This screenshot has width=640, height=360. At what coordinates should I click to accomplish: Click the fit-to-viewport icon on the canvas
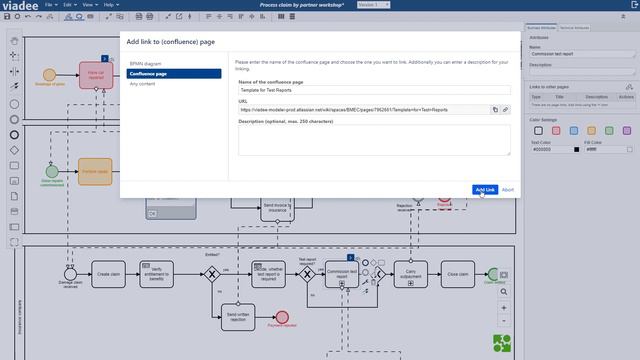504,275
